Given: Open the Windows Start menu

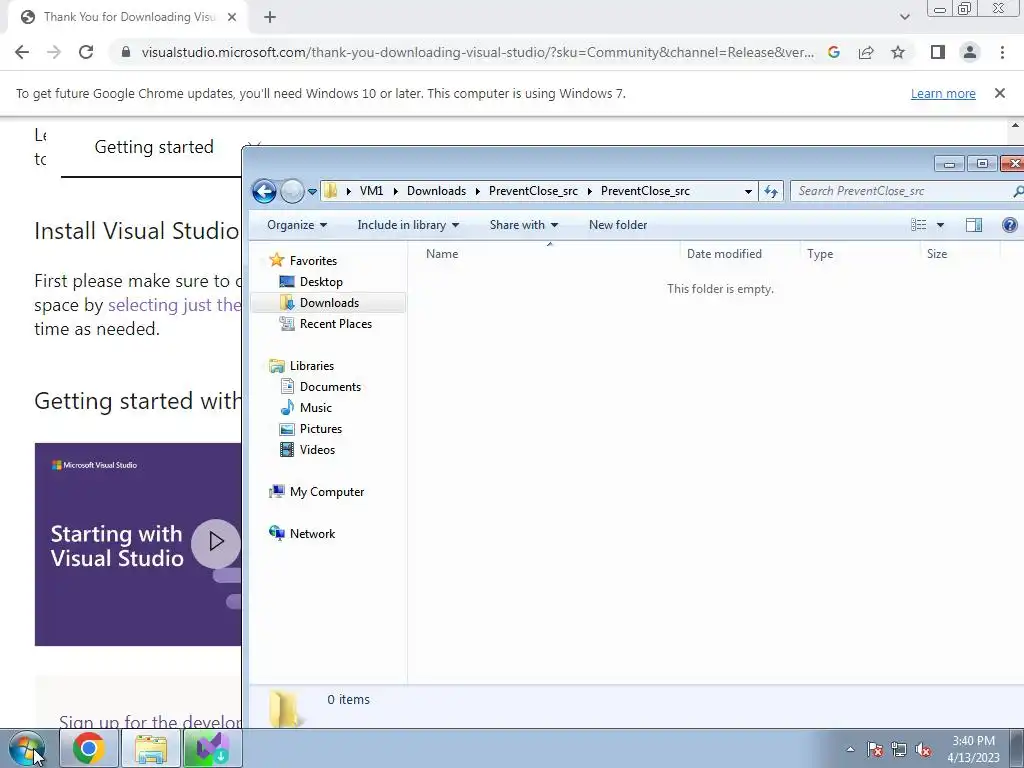Looking at the screenshot, I should pyautogui.click(x=27, y=748).
